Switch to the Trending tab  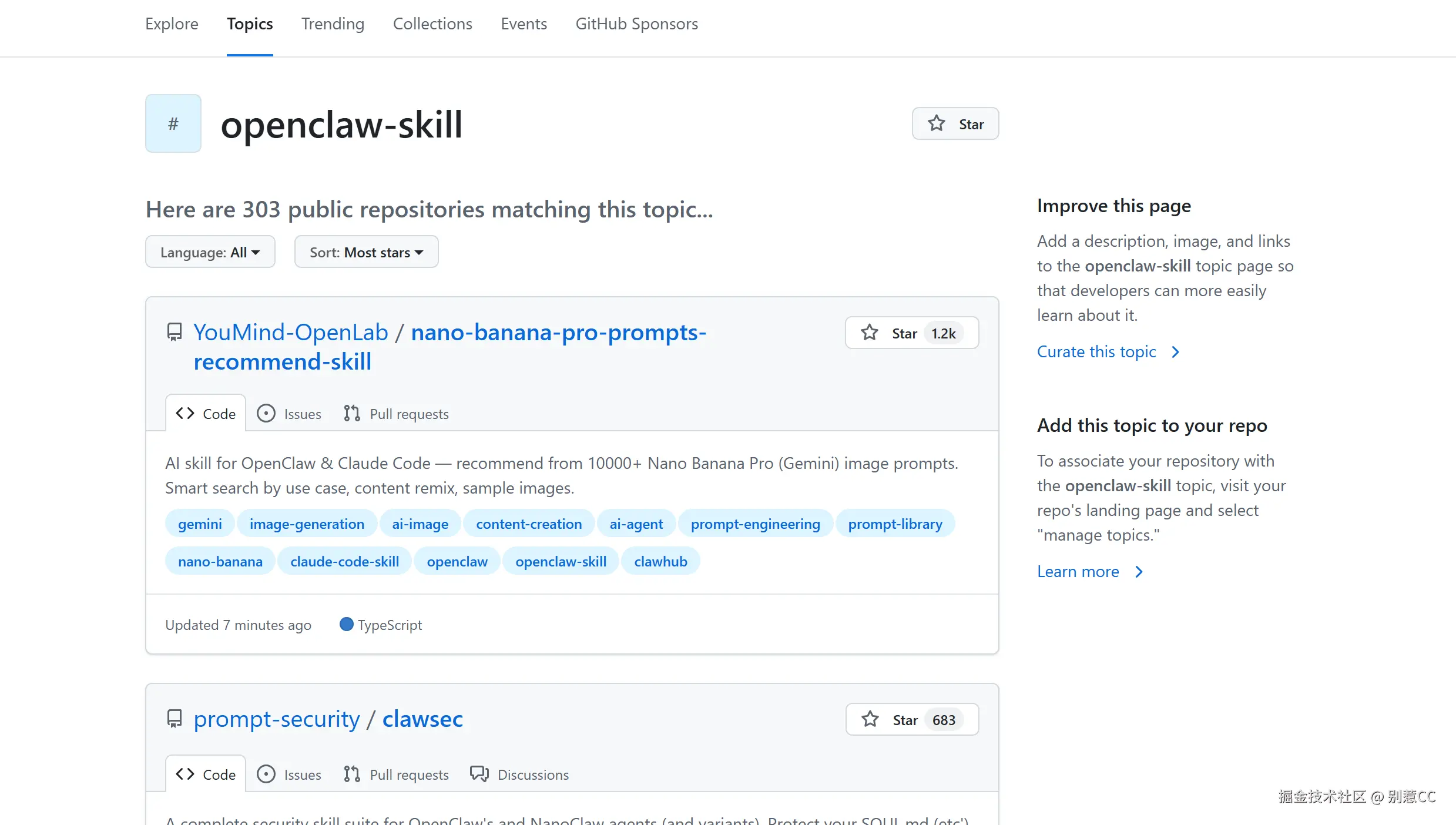pos(333,24)
